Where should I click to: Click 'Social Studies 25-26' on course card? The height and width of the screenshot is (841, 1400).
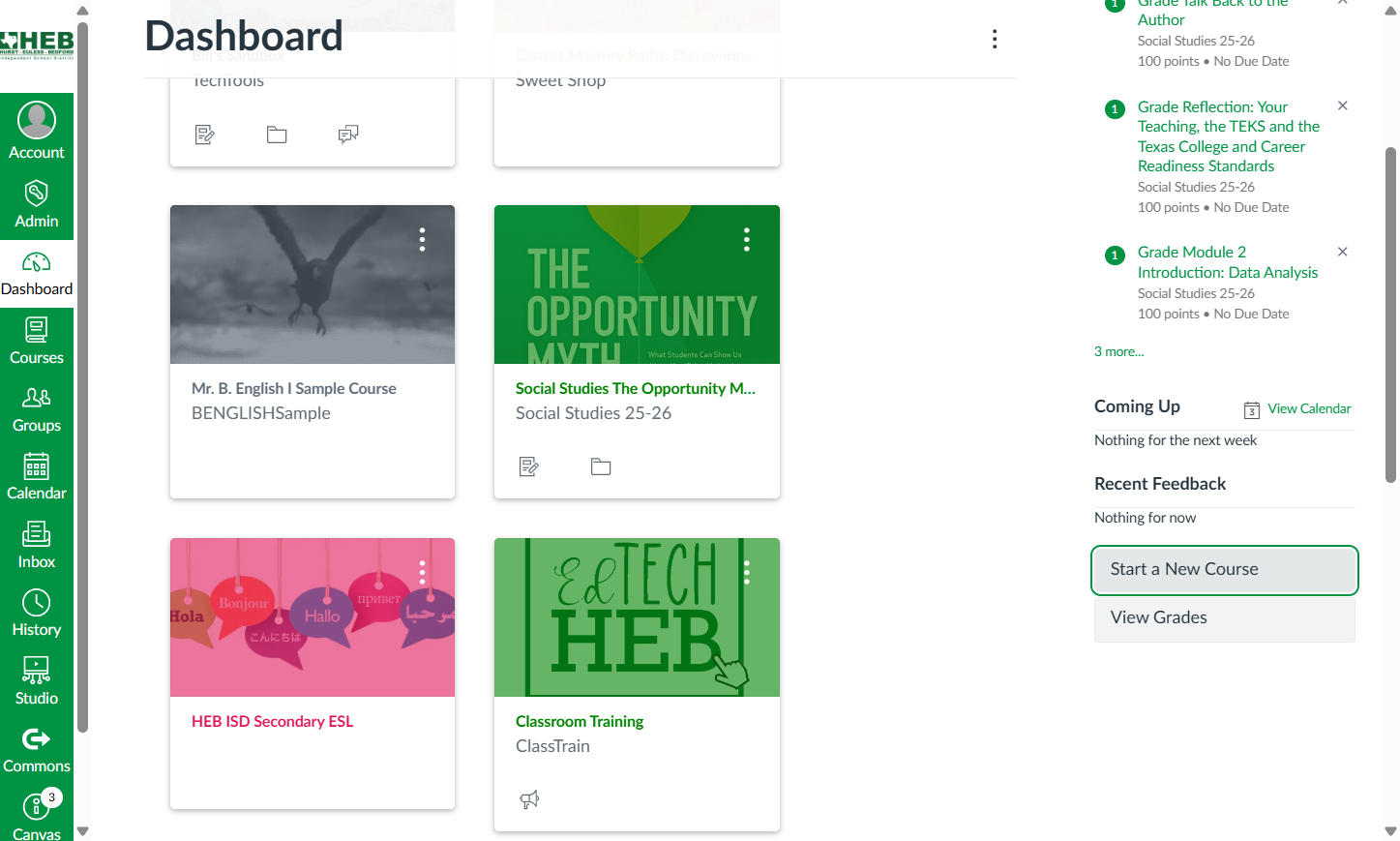(x=593, y=413)
